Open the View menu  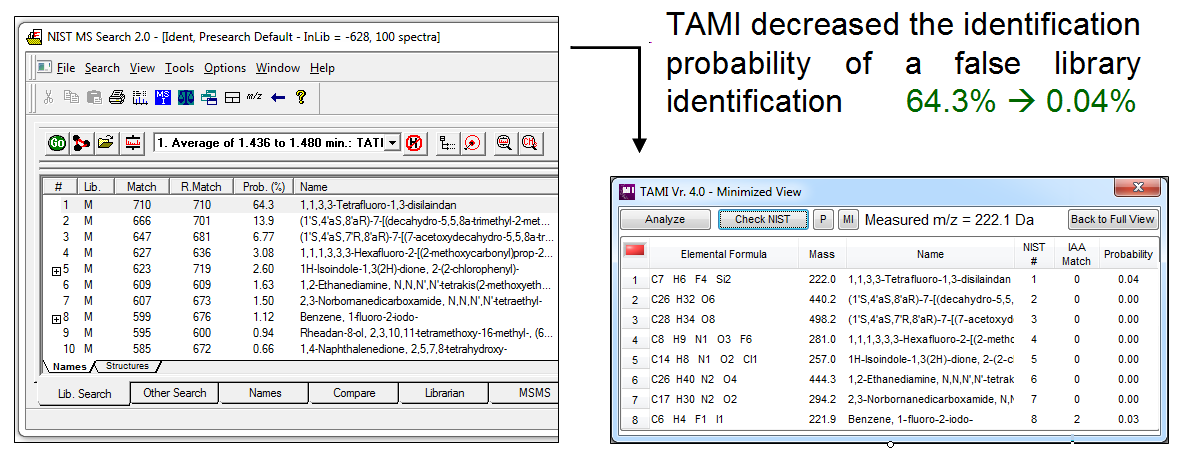coord(142,68)
